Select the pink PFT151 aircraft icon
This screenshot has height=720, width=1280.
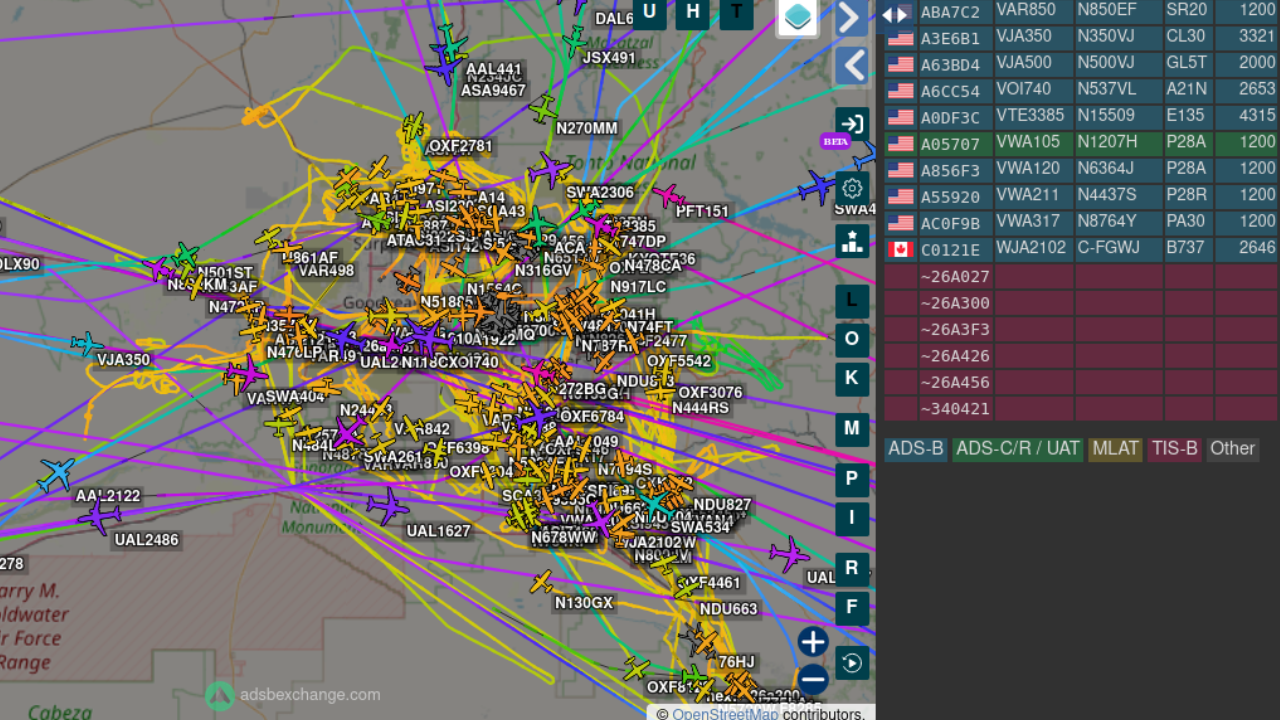point(668,196)
